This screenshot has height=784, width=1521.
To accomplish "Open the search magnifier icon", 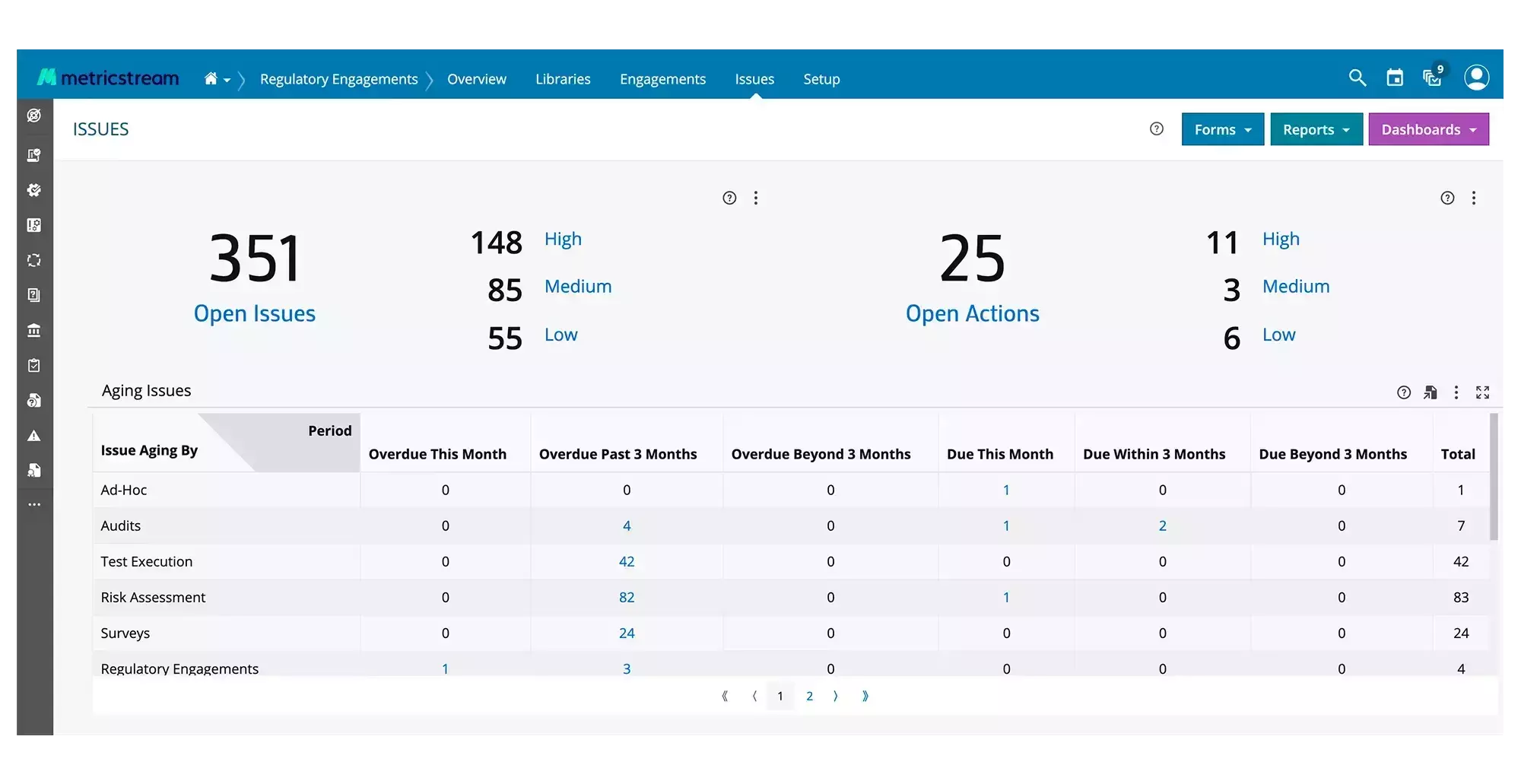I will coord(1357,78).
